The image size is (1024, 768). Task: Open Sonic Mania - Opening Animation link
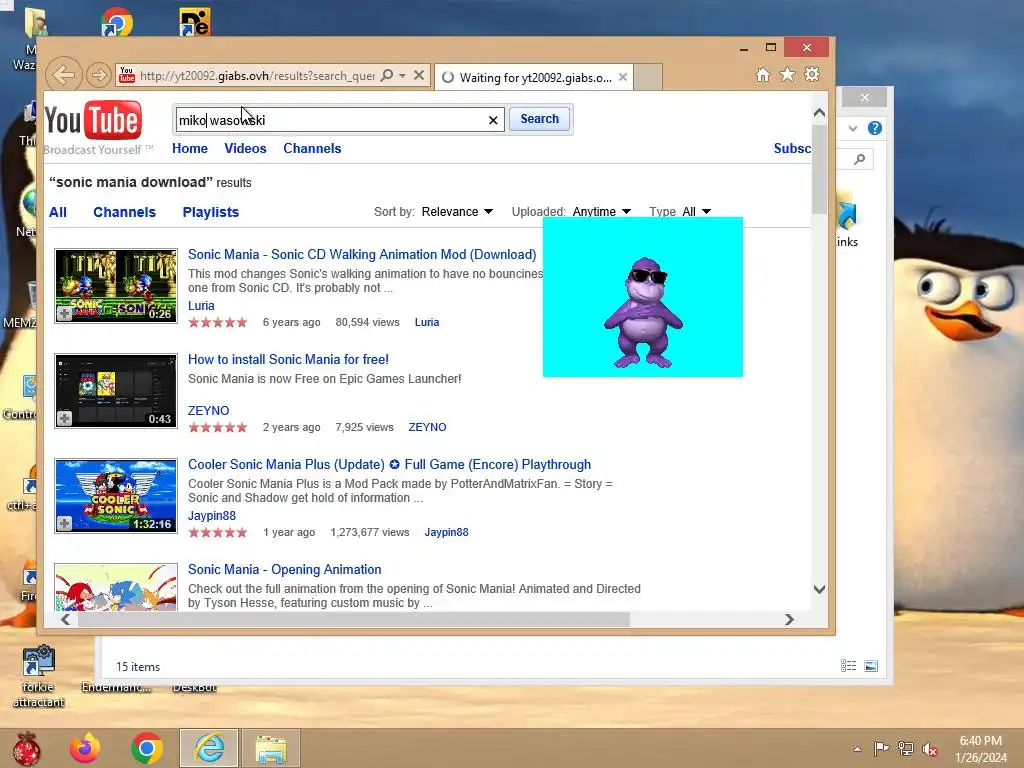tap(285, 569)
